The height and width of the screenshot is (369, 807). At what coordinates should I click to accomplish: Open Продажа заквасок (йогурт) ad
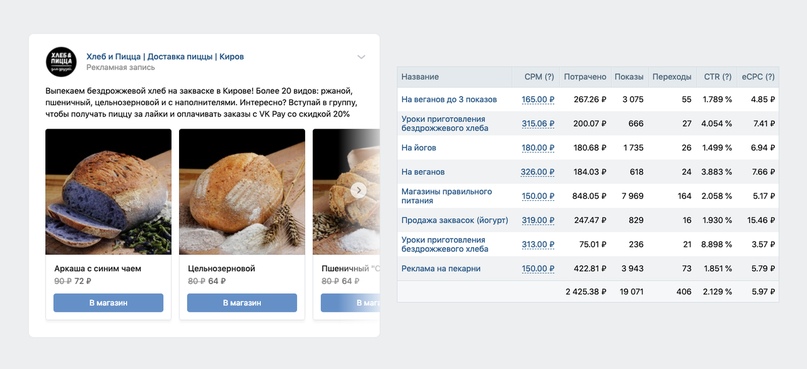click(x=455, y=220)
